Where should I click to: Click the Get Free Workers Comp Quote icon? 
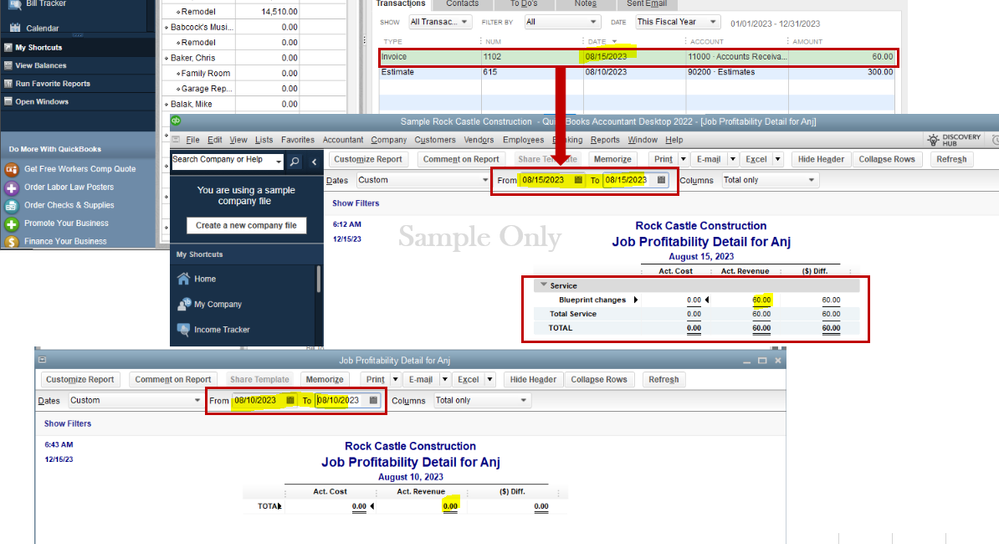tap(11, 169)
